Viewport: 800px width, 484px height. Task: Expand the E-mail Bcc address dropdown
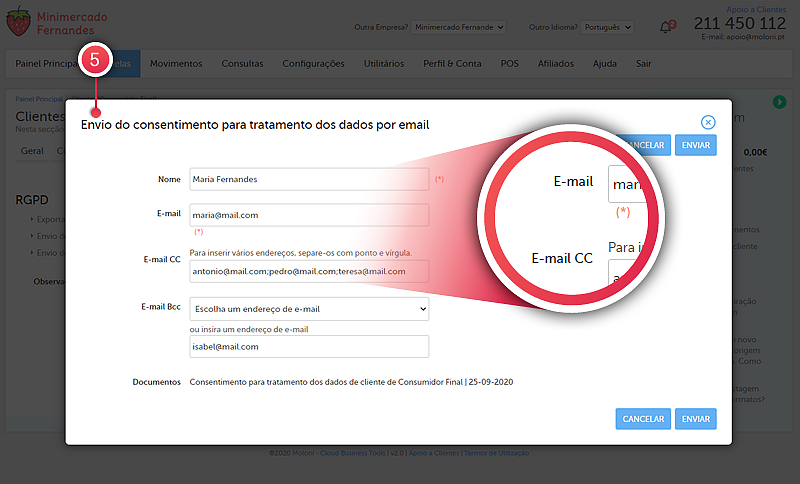tap(309, 309)
